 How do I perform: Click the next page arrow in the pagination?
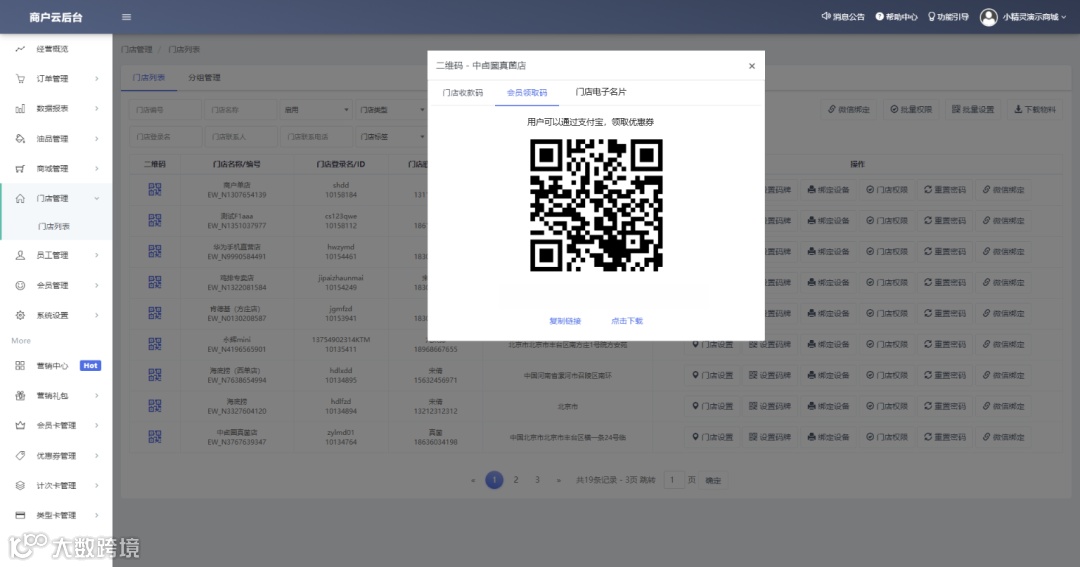coord(559,480)
